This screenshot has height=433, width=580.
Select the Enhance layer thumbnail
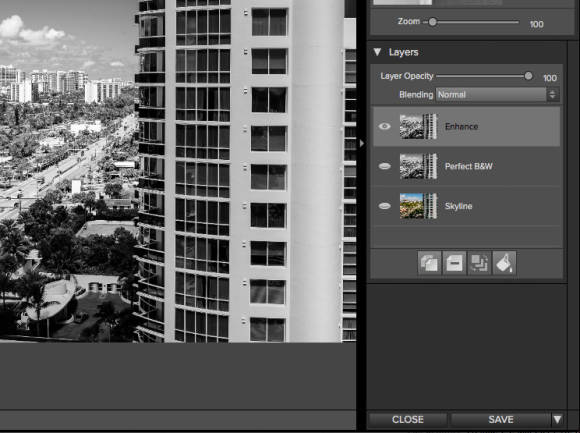(418, 126)
